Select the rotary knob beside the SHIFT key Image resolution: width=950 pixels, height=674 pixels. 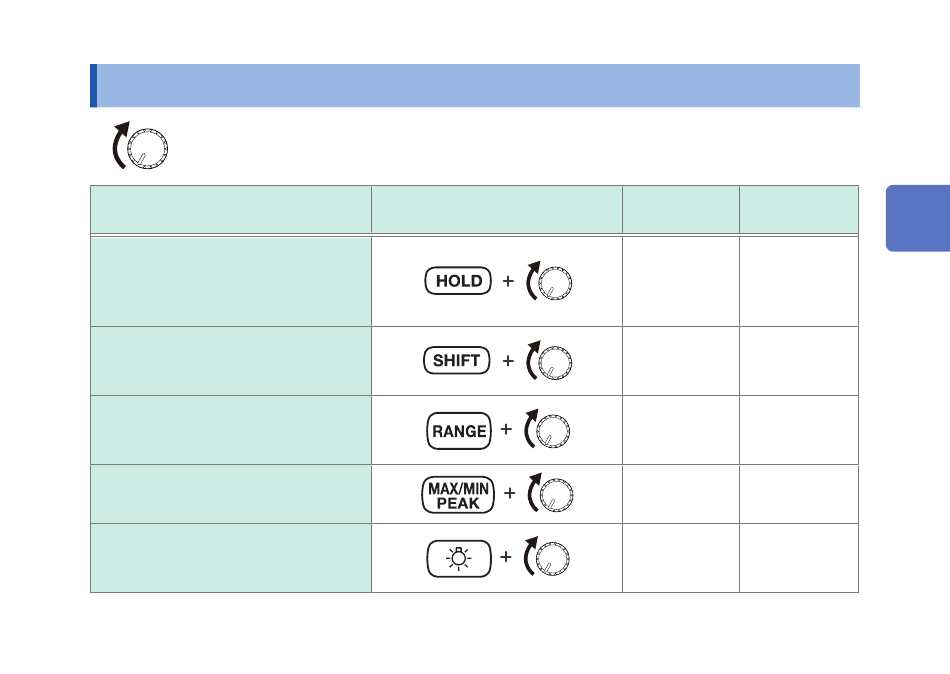(552, 362)
